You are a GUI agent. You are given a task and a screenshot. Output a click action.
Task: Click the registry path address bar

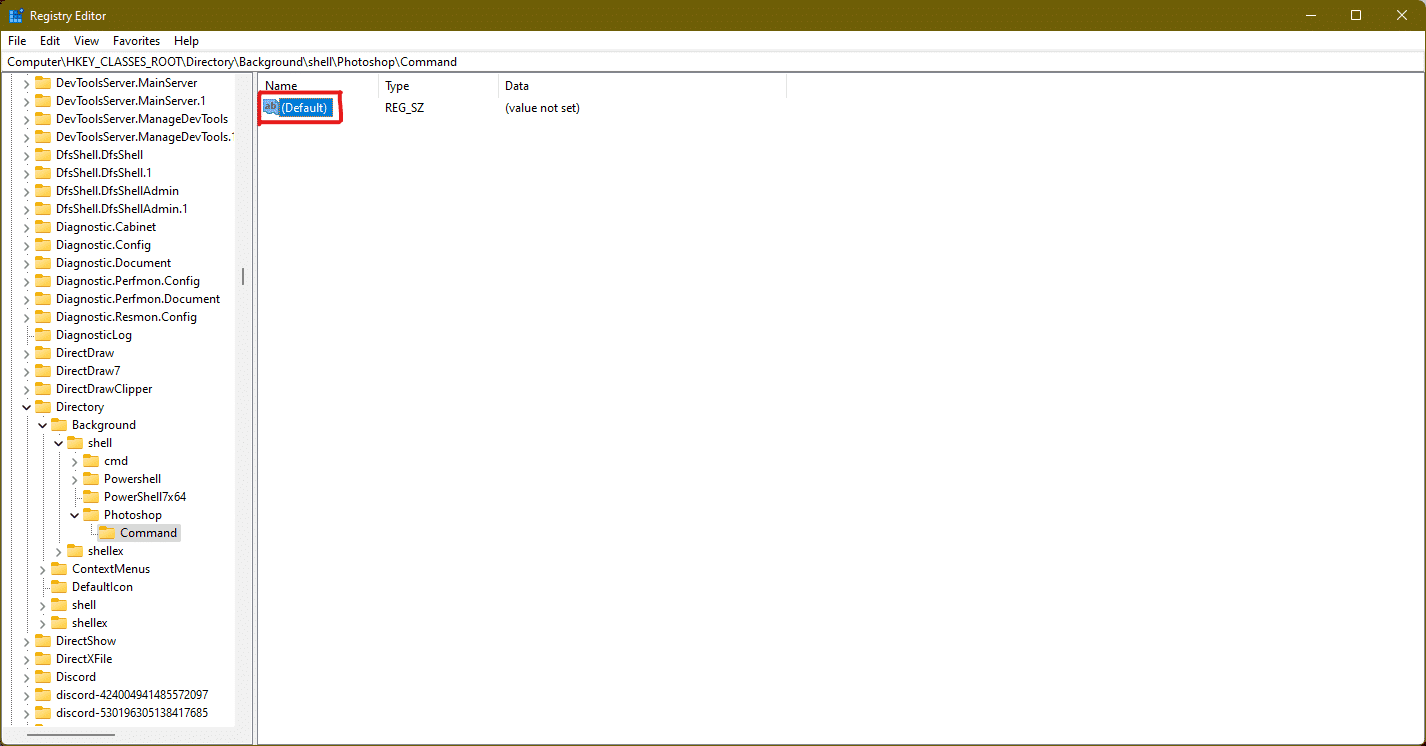click(400, 61)
